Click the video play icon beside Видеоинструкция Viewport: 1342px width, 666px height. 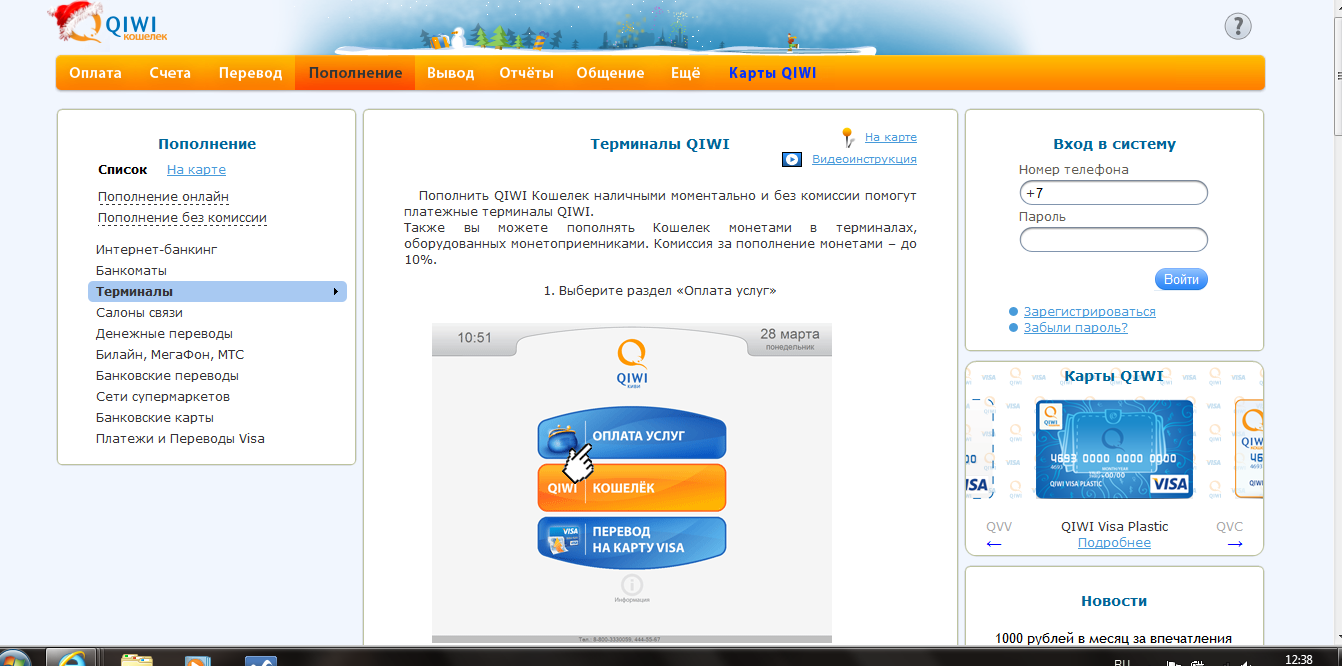pyautogui.click(x=791, y=159)
